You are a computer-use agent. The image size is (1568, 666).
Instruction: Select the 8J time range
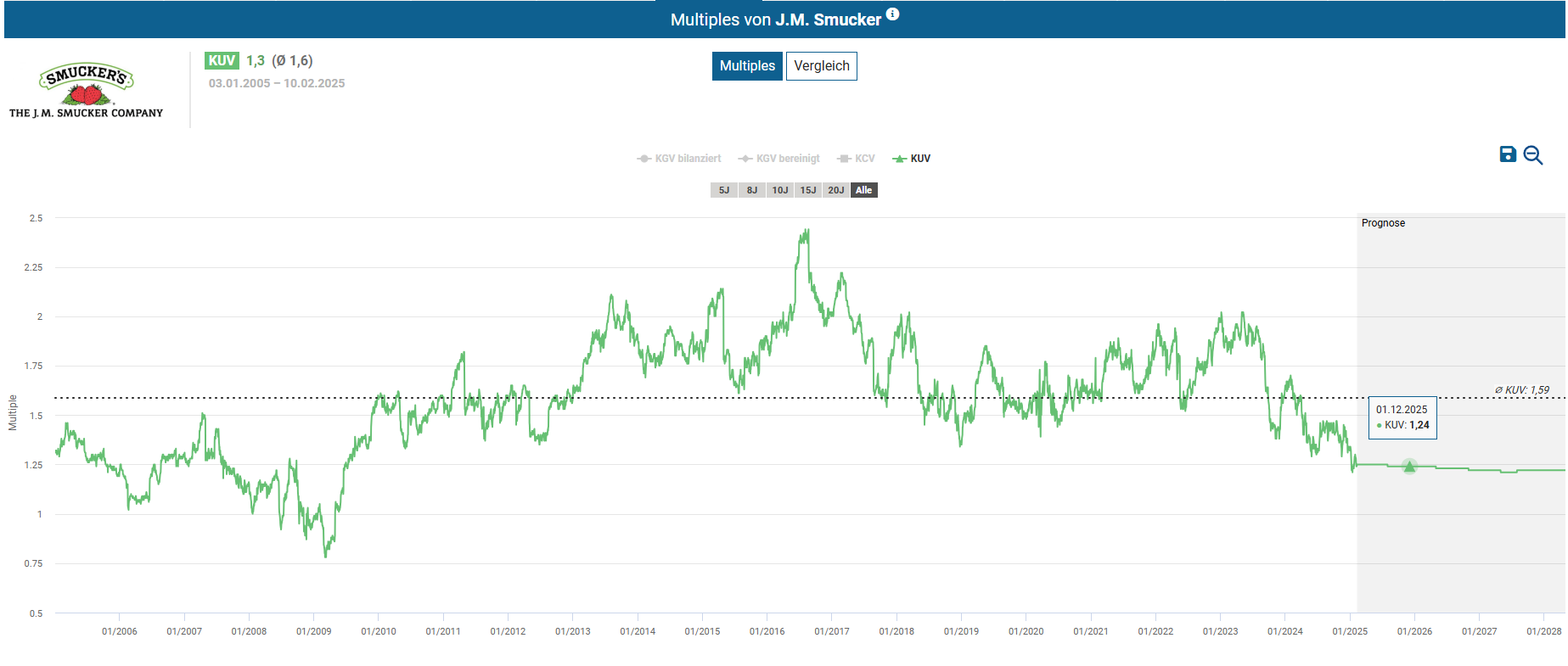[x=752, y=190]
